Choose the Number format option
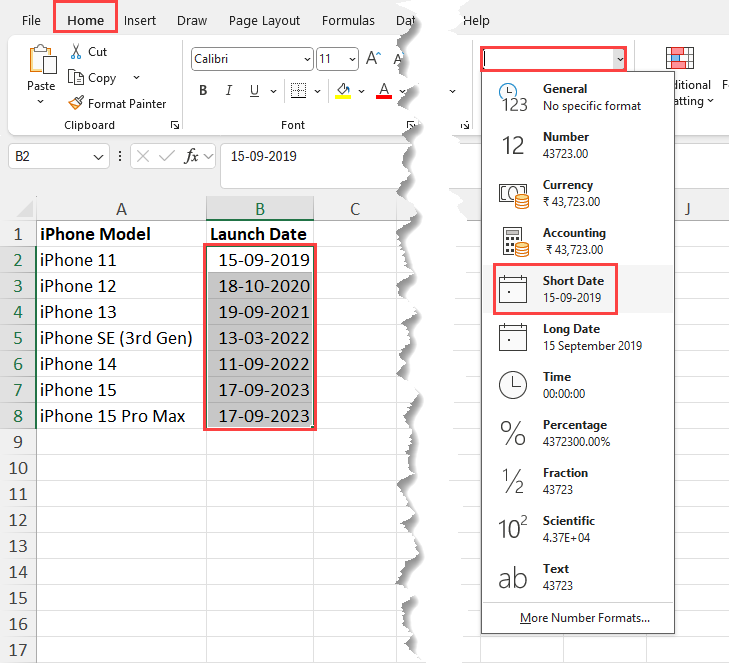The width and height of the screenshot is (729, 663). pos(578,145)
